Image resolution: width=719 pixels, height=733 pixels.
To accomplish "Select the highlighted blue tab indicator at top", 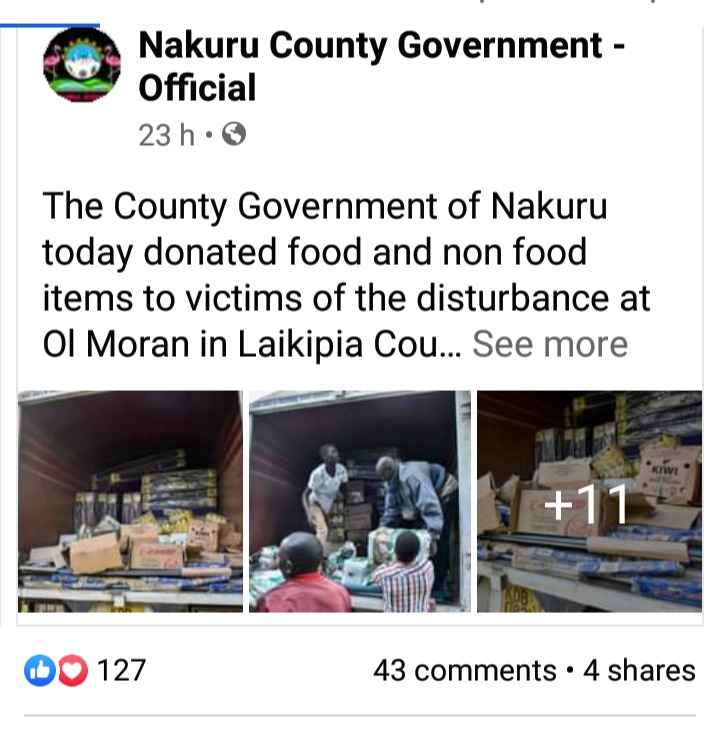I will [x=50, y=25].
